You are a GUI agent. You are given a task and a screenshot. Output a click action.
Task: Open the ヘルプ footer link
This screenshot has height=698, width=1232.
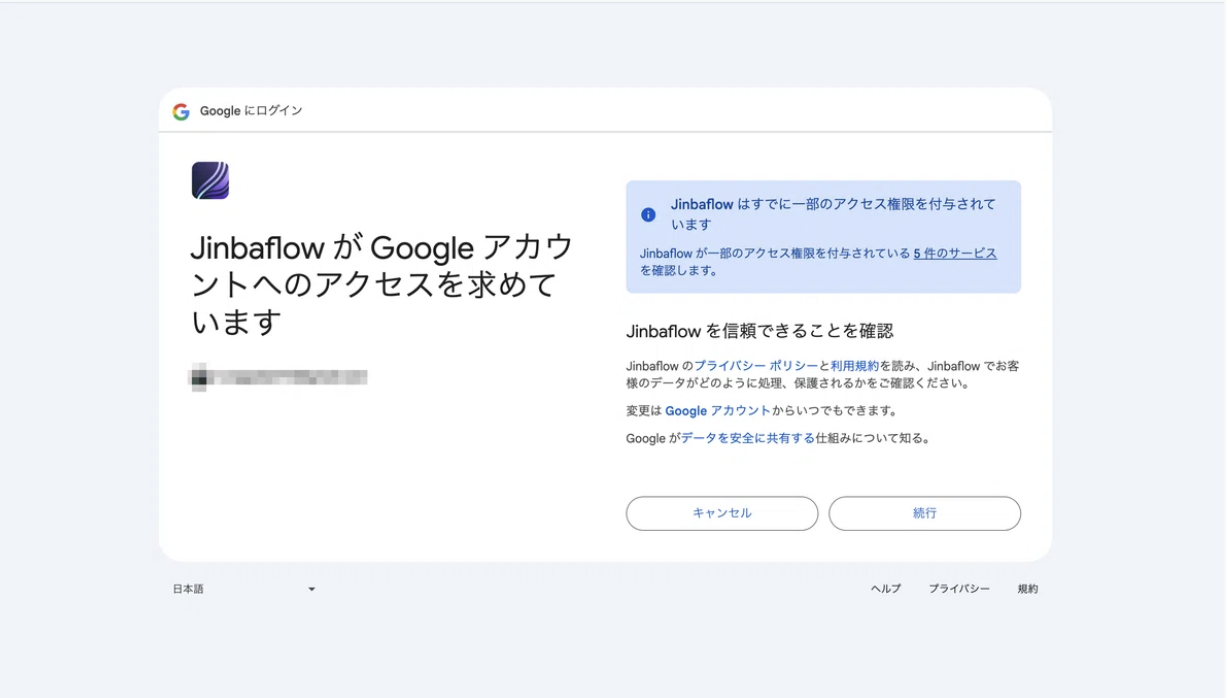[x=886, y=589]
